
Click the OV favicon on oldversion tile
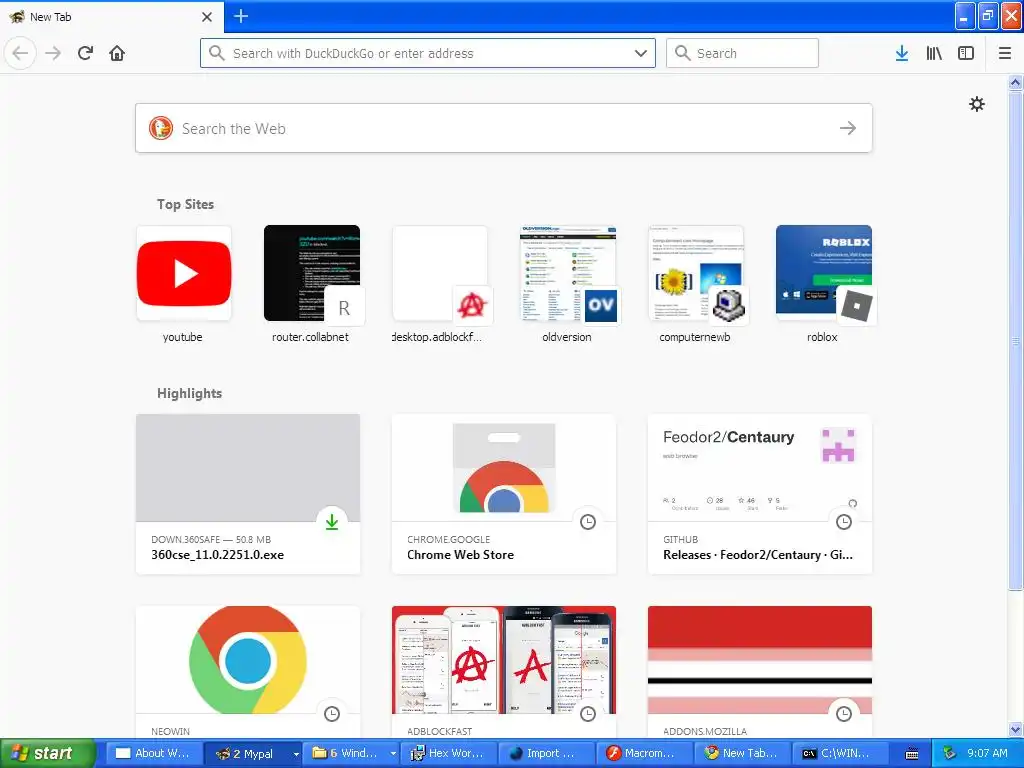click(601, 306)
